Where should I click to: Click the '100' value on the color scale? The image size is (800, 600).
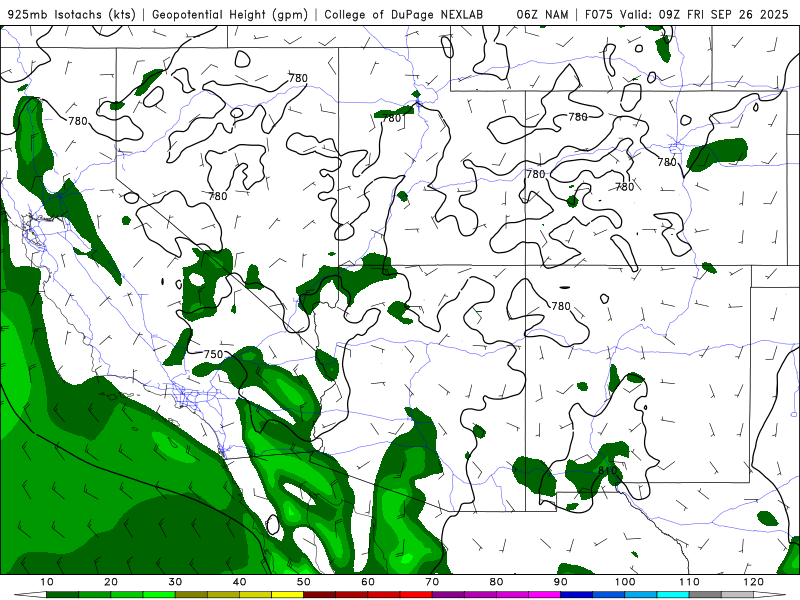pos(625,582)
